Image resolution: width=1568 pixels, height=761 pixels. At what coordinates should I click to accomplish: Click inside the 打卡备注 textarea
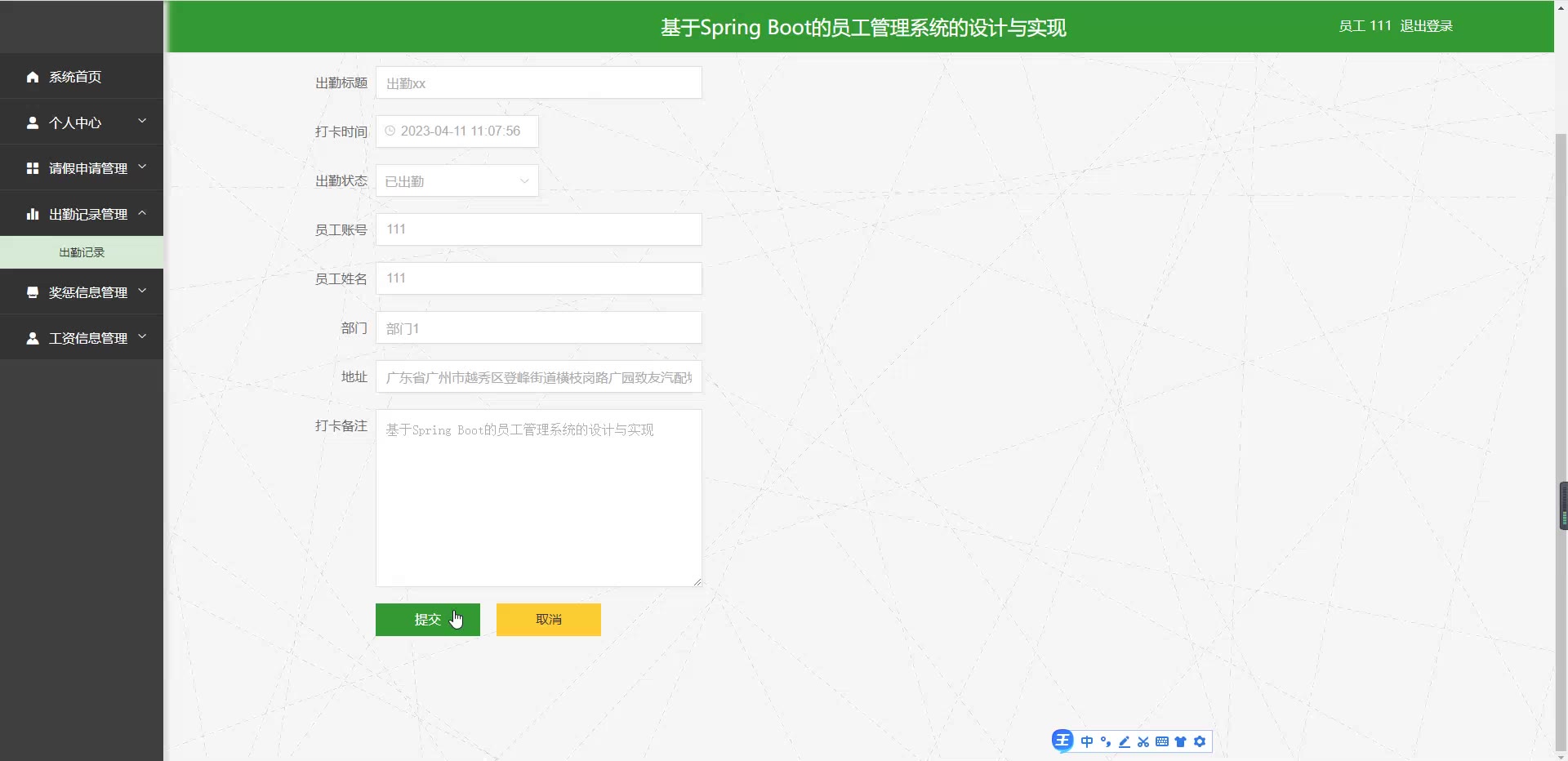tap(539, 498)
